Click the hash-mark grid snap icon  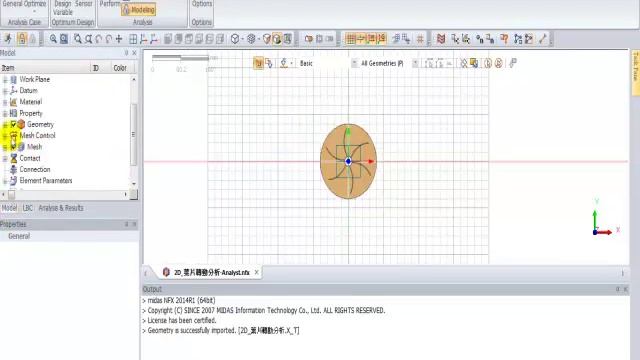[420, 39]
